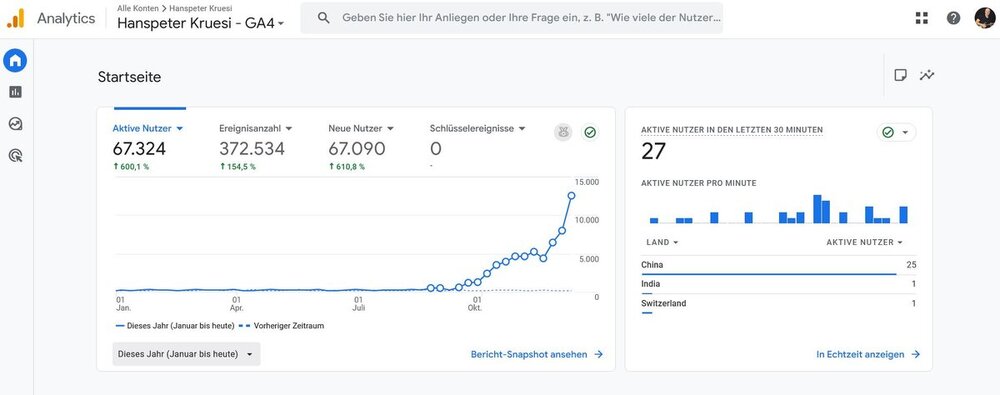Click the grey anomaly badge icon
This screenshot has height=395, width=1000.
coord(563,132)
